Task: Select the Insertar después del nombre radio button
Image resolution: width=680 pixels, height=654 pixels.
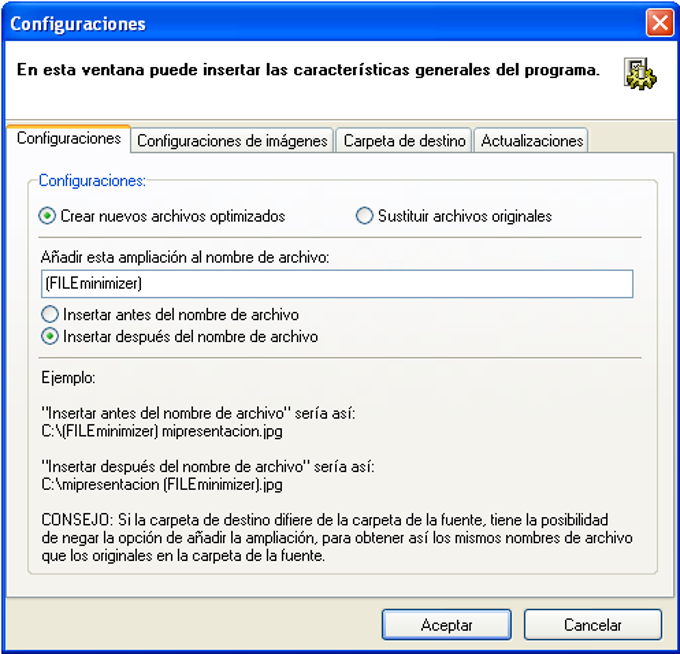Action: (x=50, y=337)
